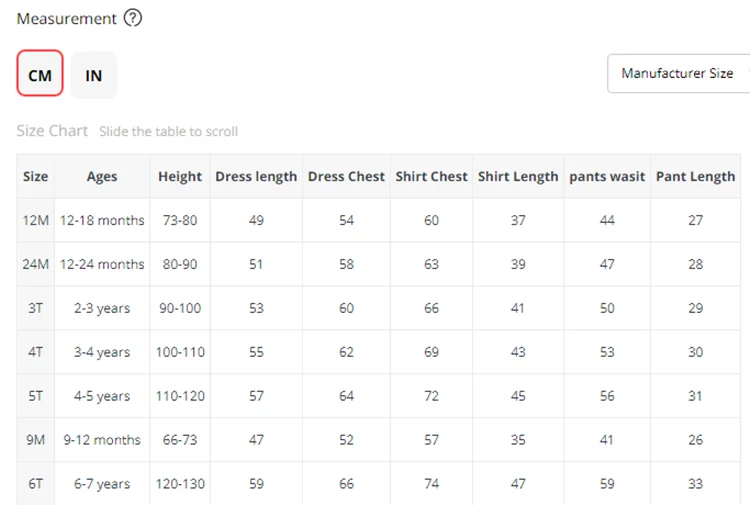Switch measurement units to CM
The height and width of the screenshot is (505, 750).
tap(40, 75)
